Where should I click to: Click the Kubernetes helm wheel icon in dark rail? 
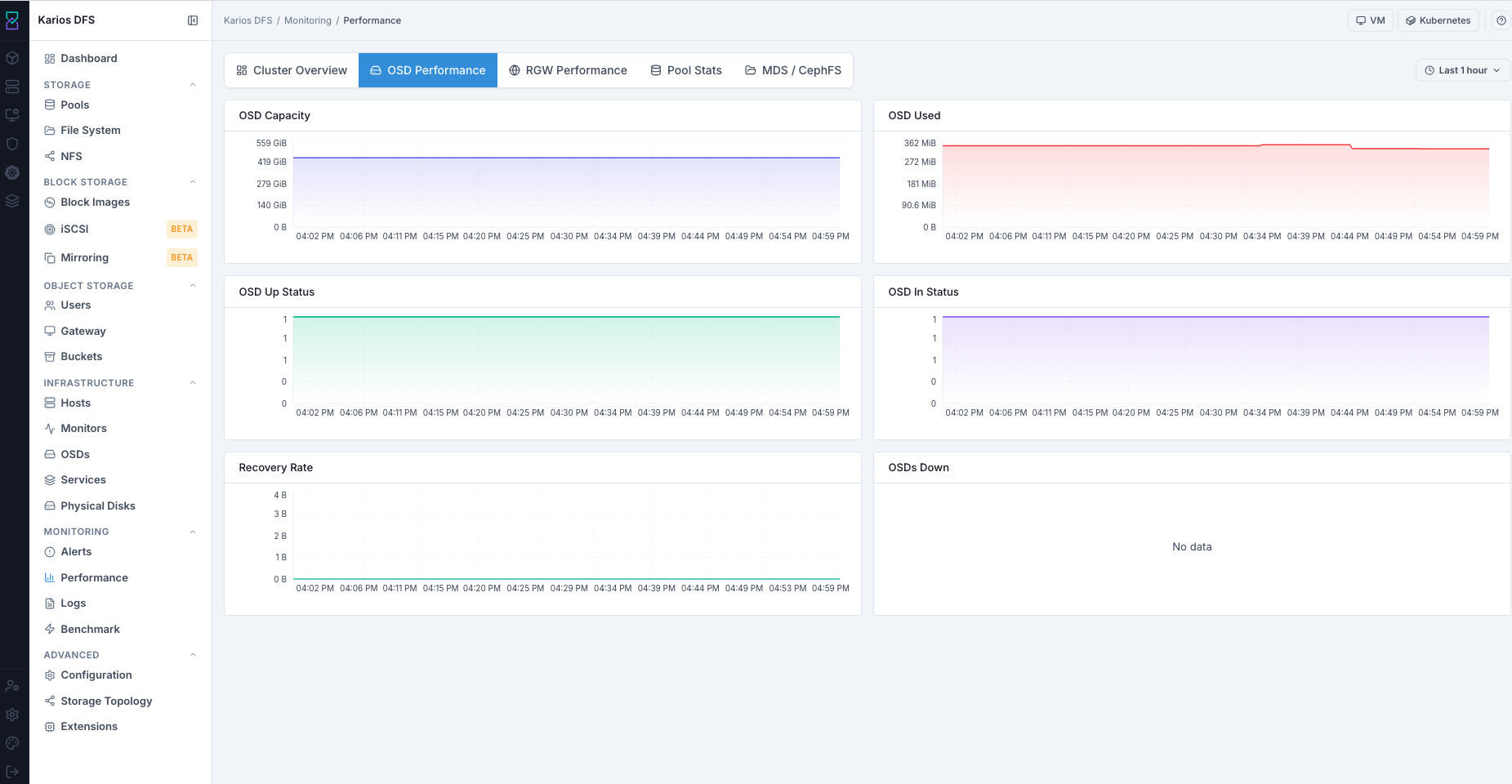pyautogui.click(x=12, y=172)
